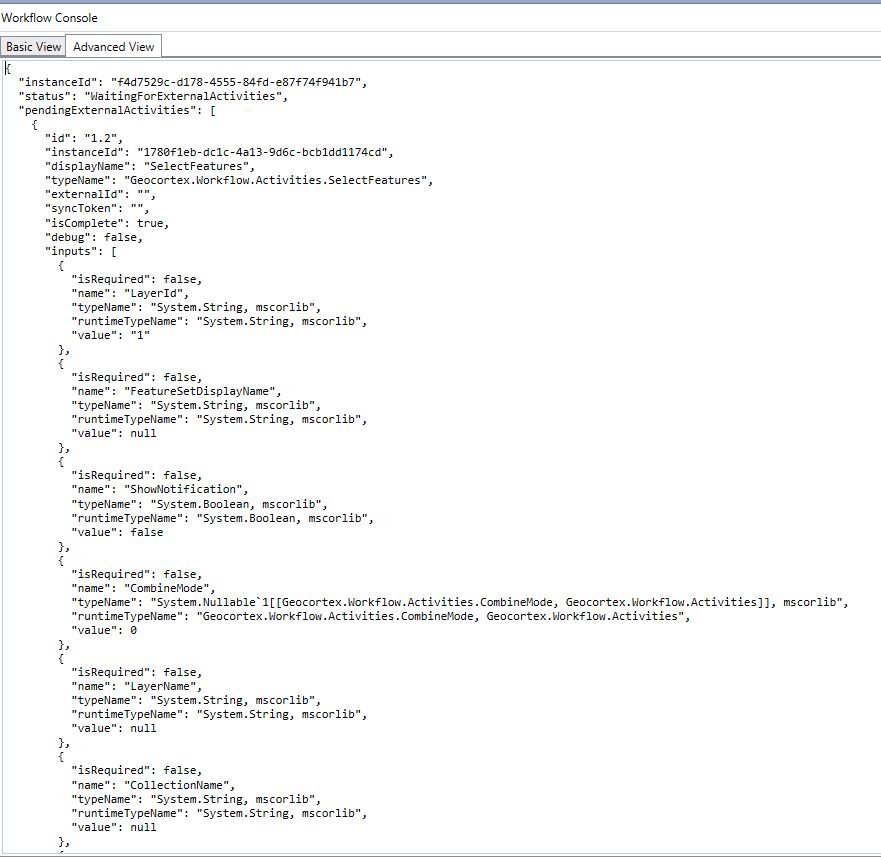This screenshot has height=857, width=881.
Task: Click the "name": "LayerName" line
Action: pyautogui.click(x=137, y=687)
